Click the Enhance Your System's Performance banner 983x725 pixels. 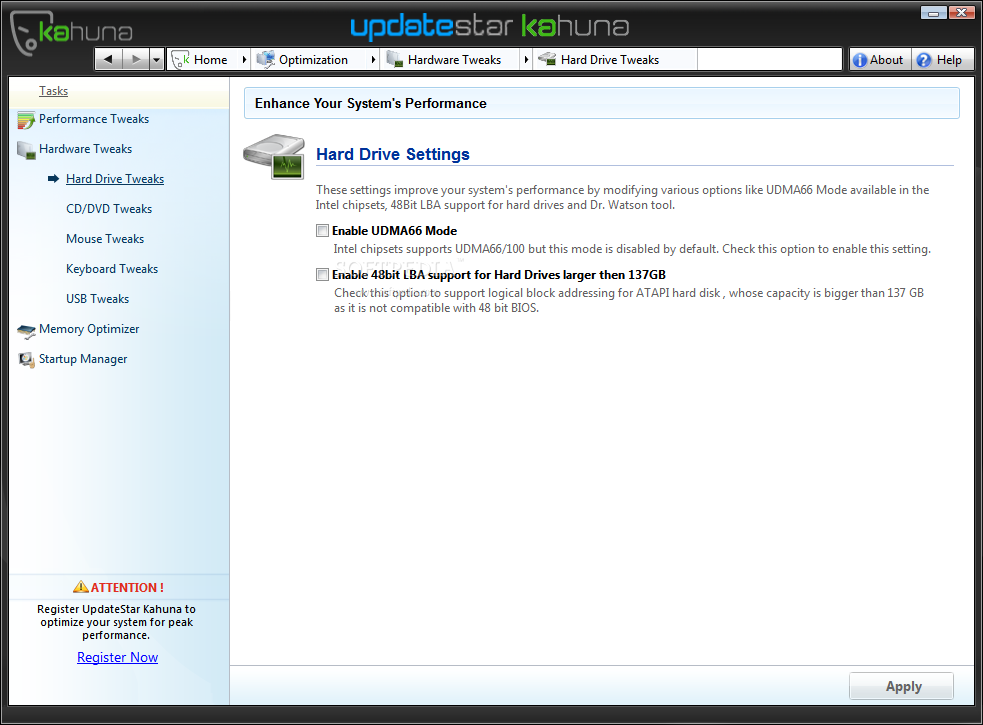click(601, 103)
